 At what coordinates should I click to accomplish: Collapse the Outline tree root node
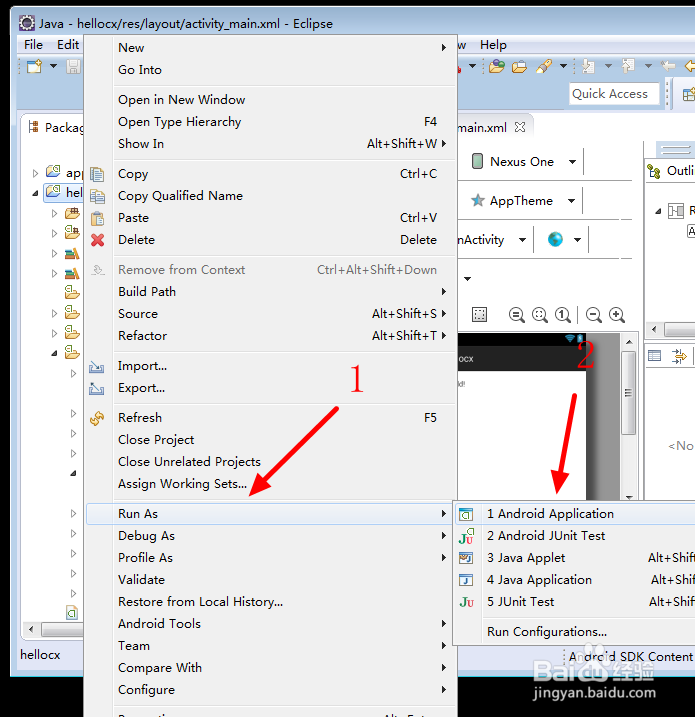tap(658, 211)
